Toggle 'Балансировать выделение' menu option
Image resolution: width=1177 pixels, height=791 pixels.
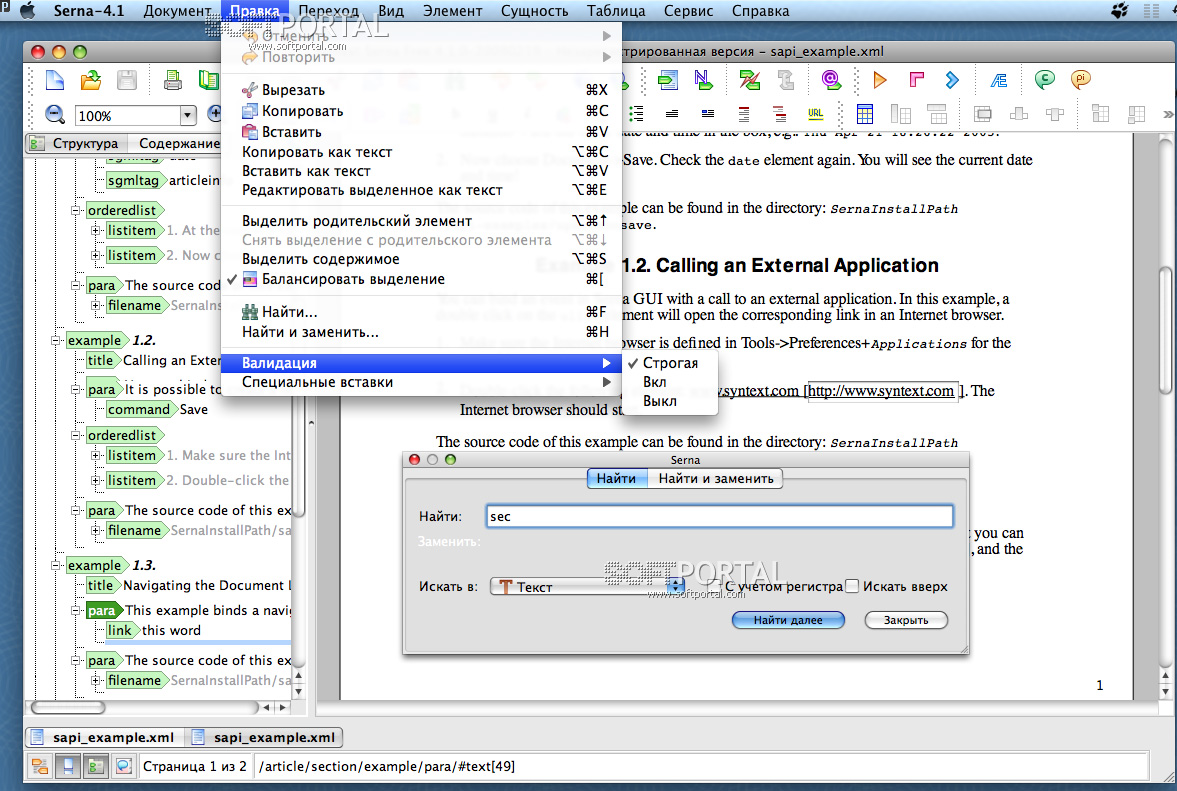[421, 279]
